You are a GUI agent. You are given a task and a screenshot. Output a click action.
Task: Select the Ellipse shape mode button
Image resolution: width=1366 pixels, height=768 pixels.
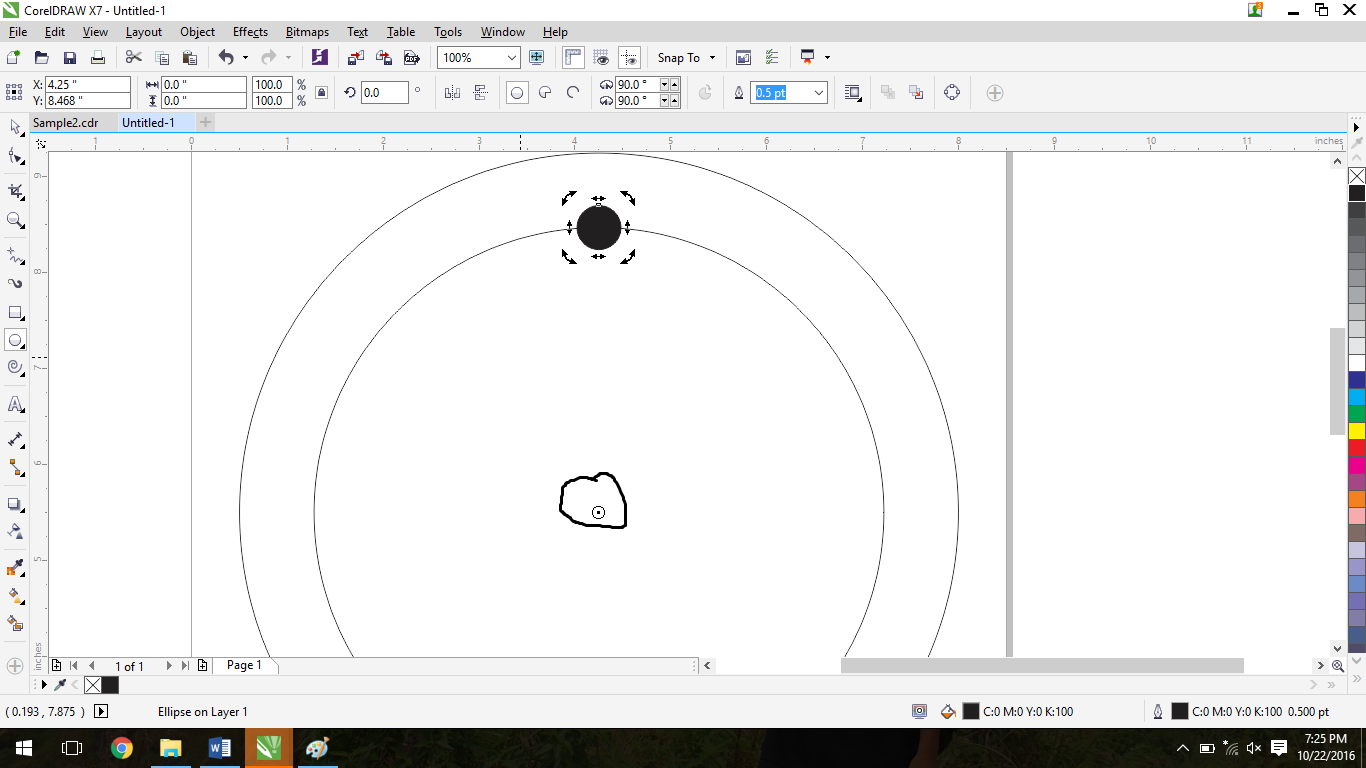517,93
